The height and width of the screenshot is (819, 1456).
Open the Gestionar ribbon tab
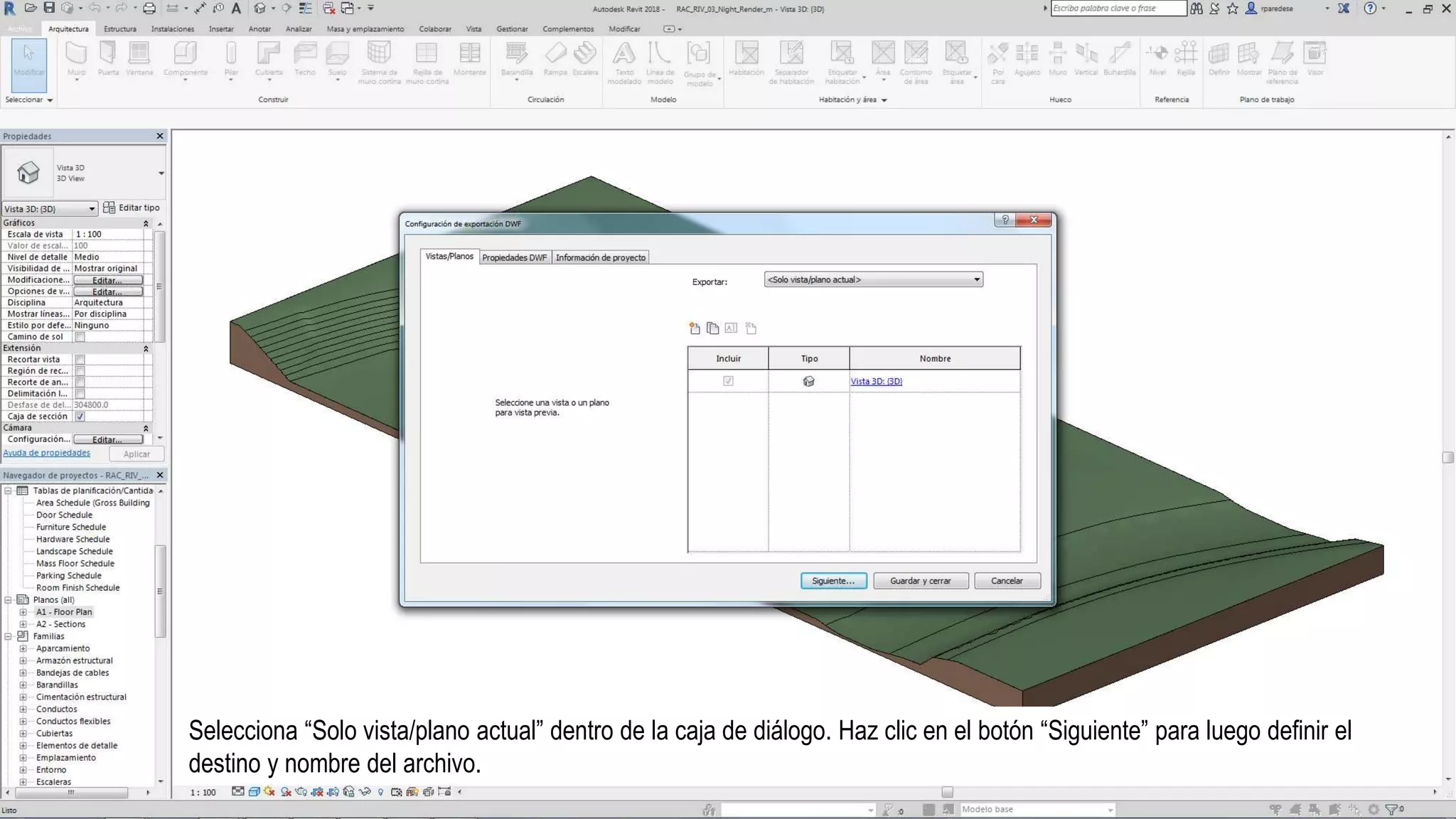tap(512, 29)
